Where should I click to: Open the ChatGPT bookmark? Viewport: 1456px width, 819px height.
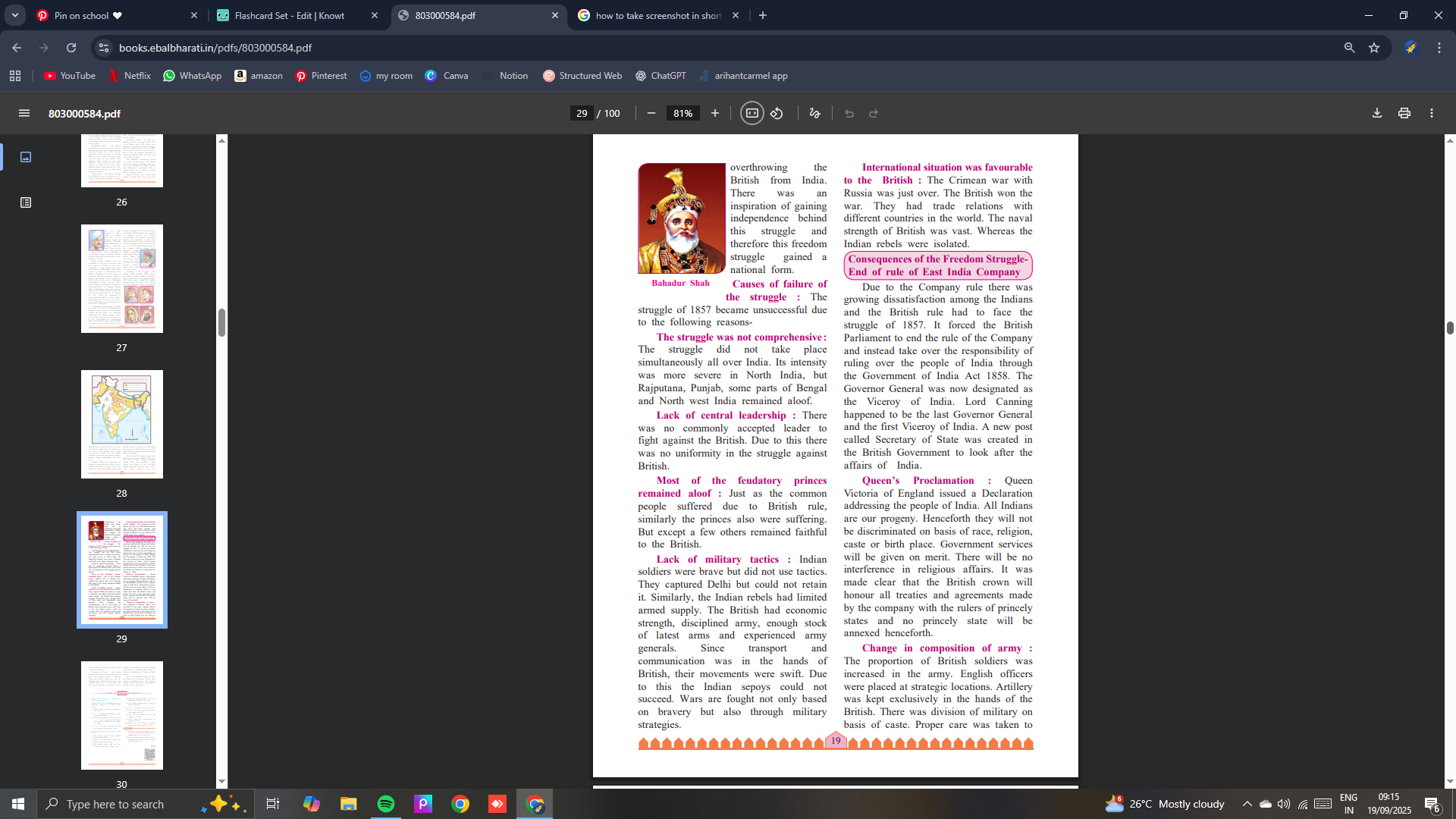coord(660,76)
